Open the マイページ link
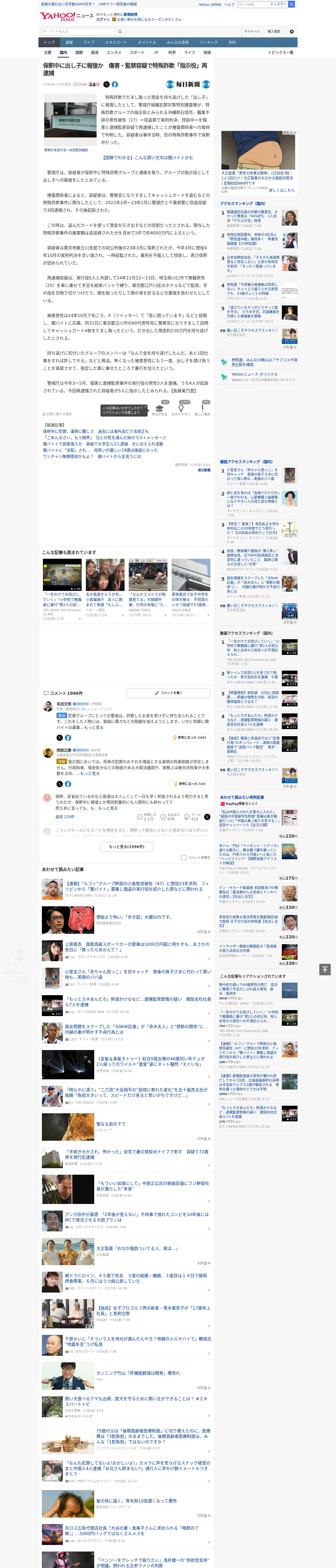Viewport: 336px width, 1568px height. [252, 31]
